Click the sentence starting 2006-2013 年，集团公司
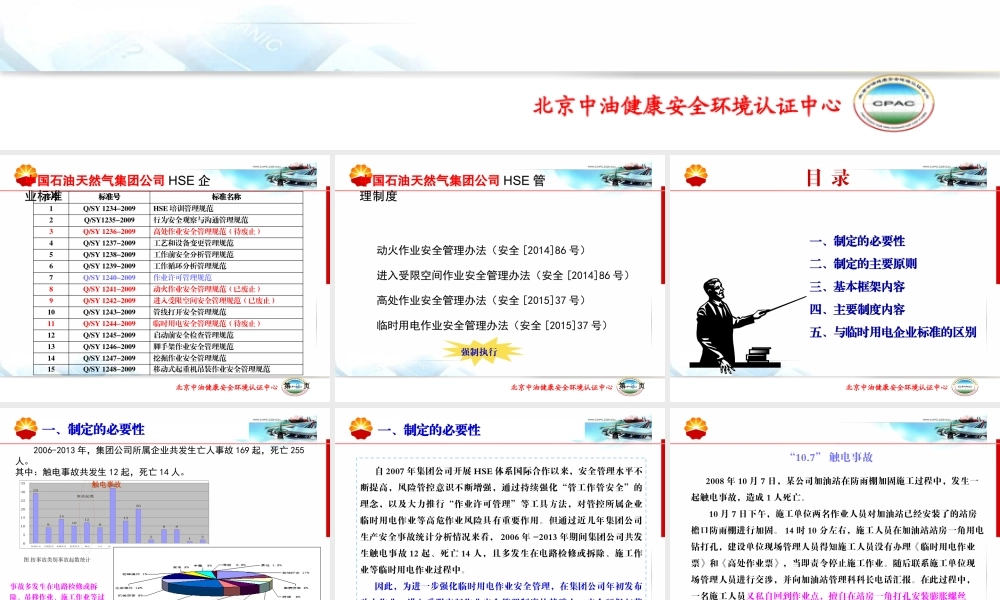The width and height of the screenshot is (1000, 600). tap(160, 455)
